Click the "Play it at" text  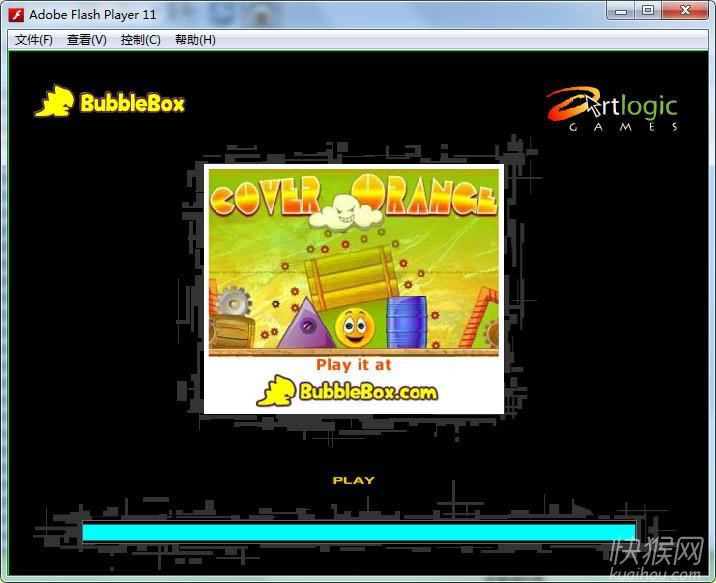(353, 365)
